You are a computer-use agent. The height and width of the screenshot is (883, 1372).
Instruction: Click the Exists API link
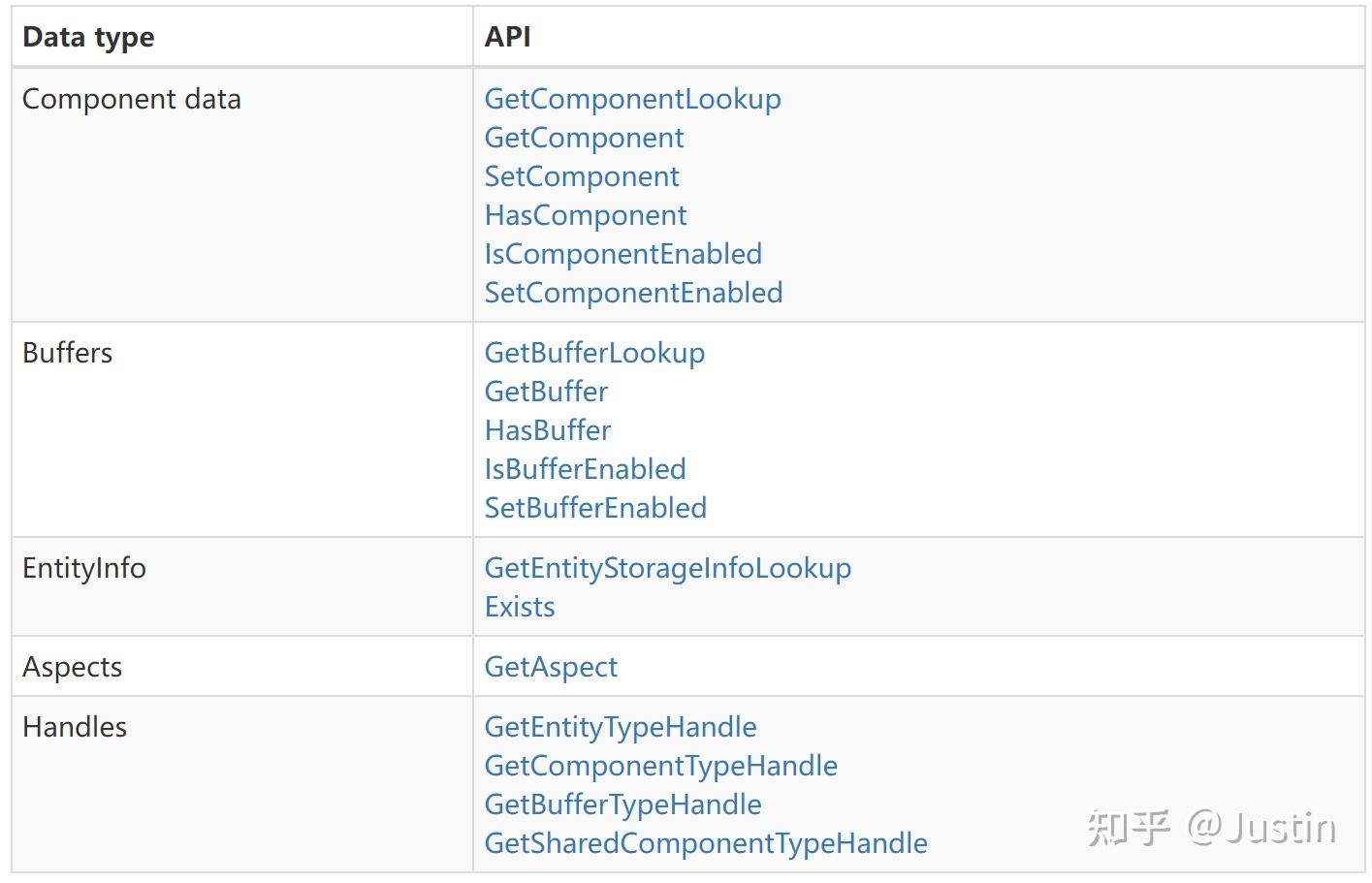[x=520, y=607]
